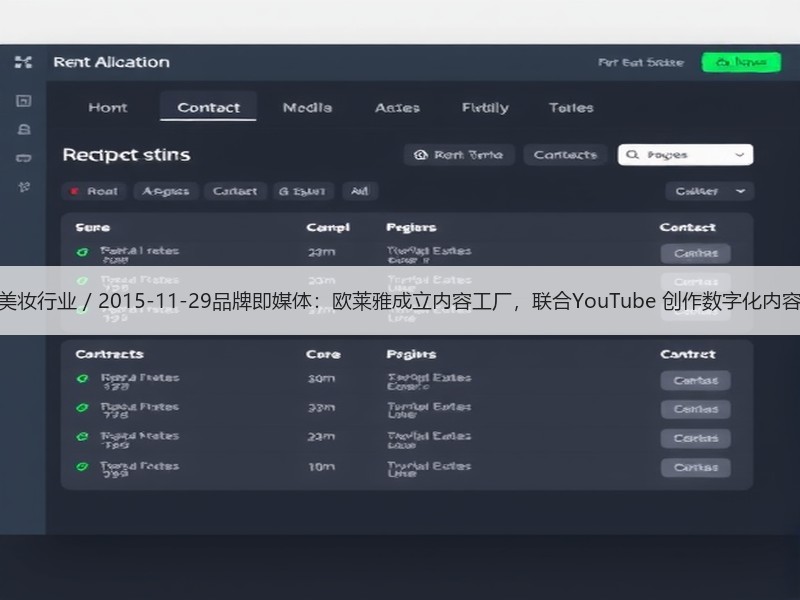
Task: Toggle the G Eguat filter chip
Action: (x=303, y=191)
